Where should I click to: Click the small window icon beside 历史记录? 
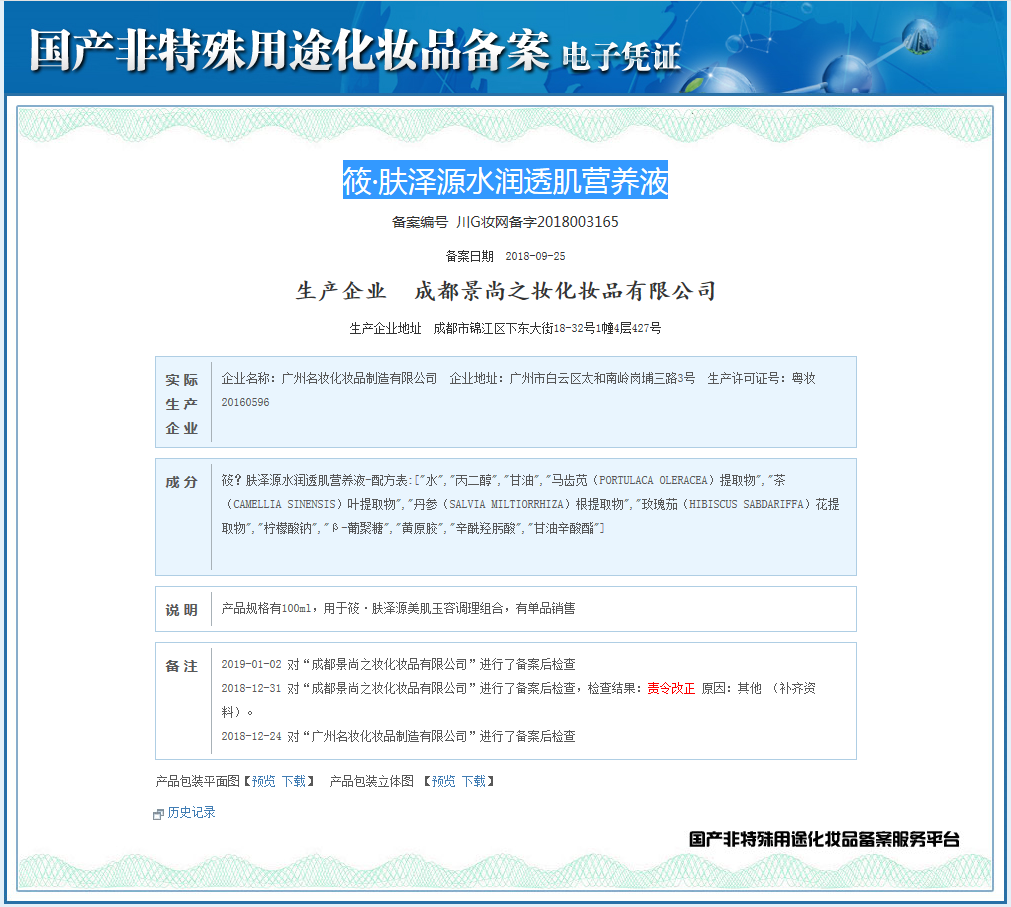[156, 811]
